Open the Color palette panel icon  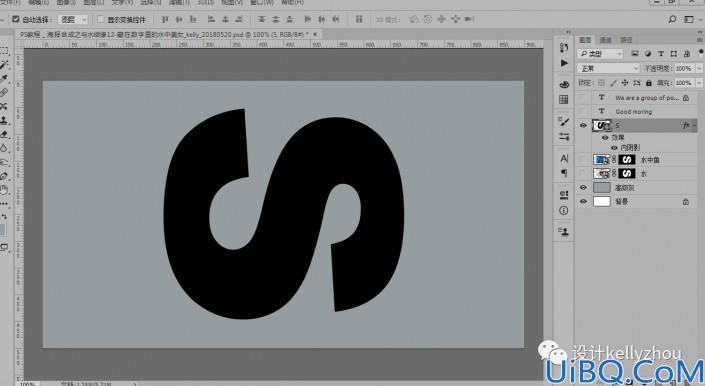564,84
